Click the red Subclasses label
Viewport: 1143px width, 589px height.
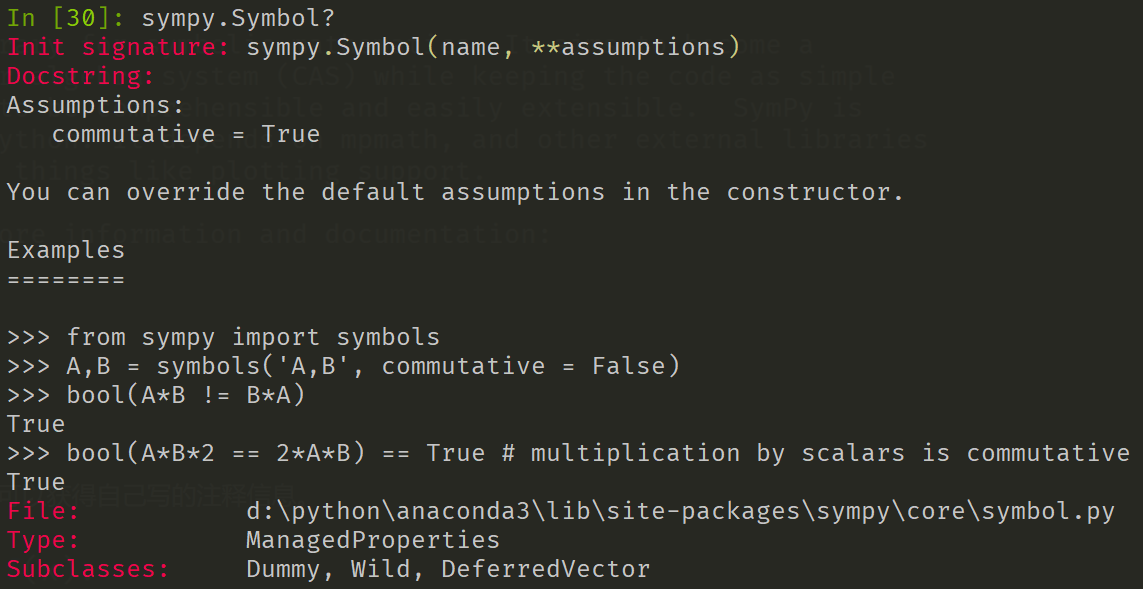(x=88, y=570)
